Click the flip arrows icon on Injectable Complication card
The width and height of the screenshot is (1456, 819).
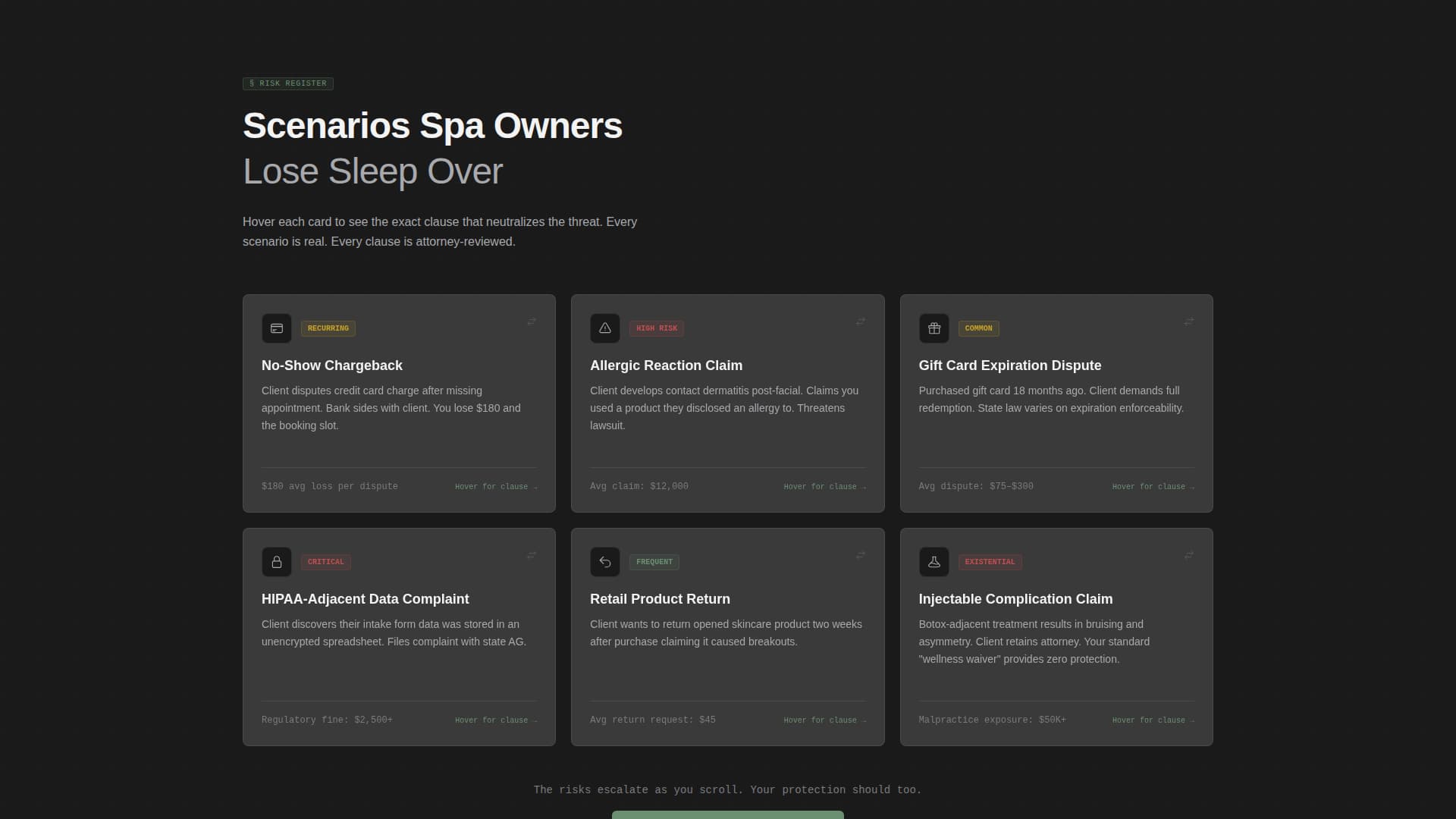pyautogui.click(x=1189, y=555)
